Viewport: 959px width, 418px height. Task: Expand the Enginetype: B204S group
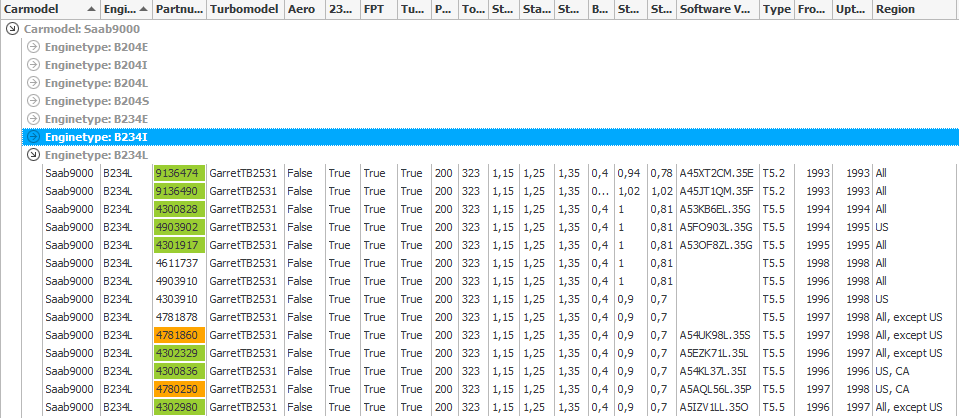pos(32,101)
